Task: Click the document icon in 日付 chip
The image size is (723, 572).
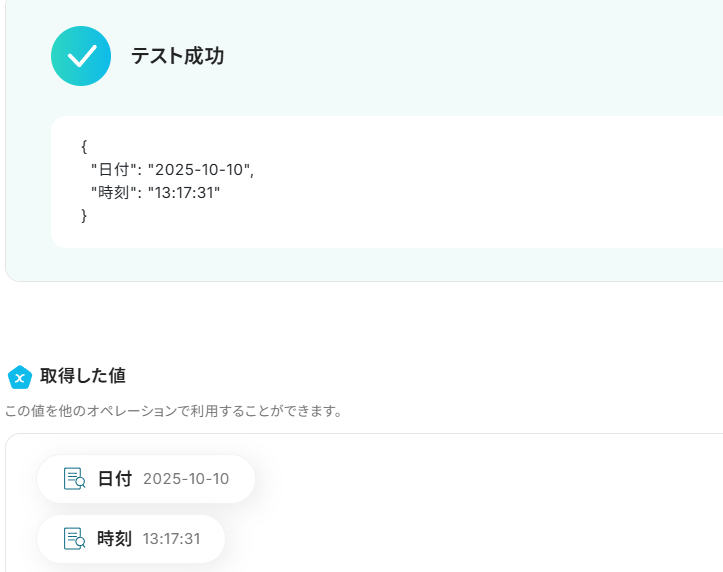Action: pyautogui.click(x=74, y=479)
